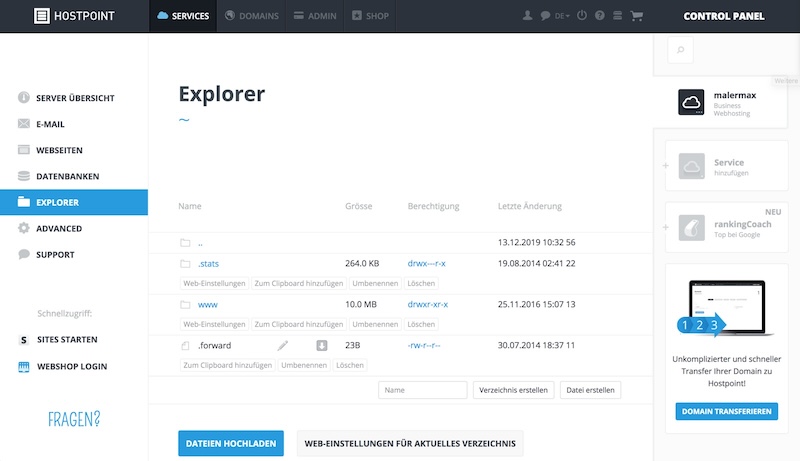Add .forward to clipboard
This screenshot has height=461, width=800.
228,365
